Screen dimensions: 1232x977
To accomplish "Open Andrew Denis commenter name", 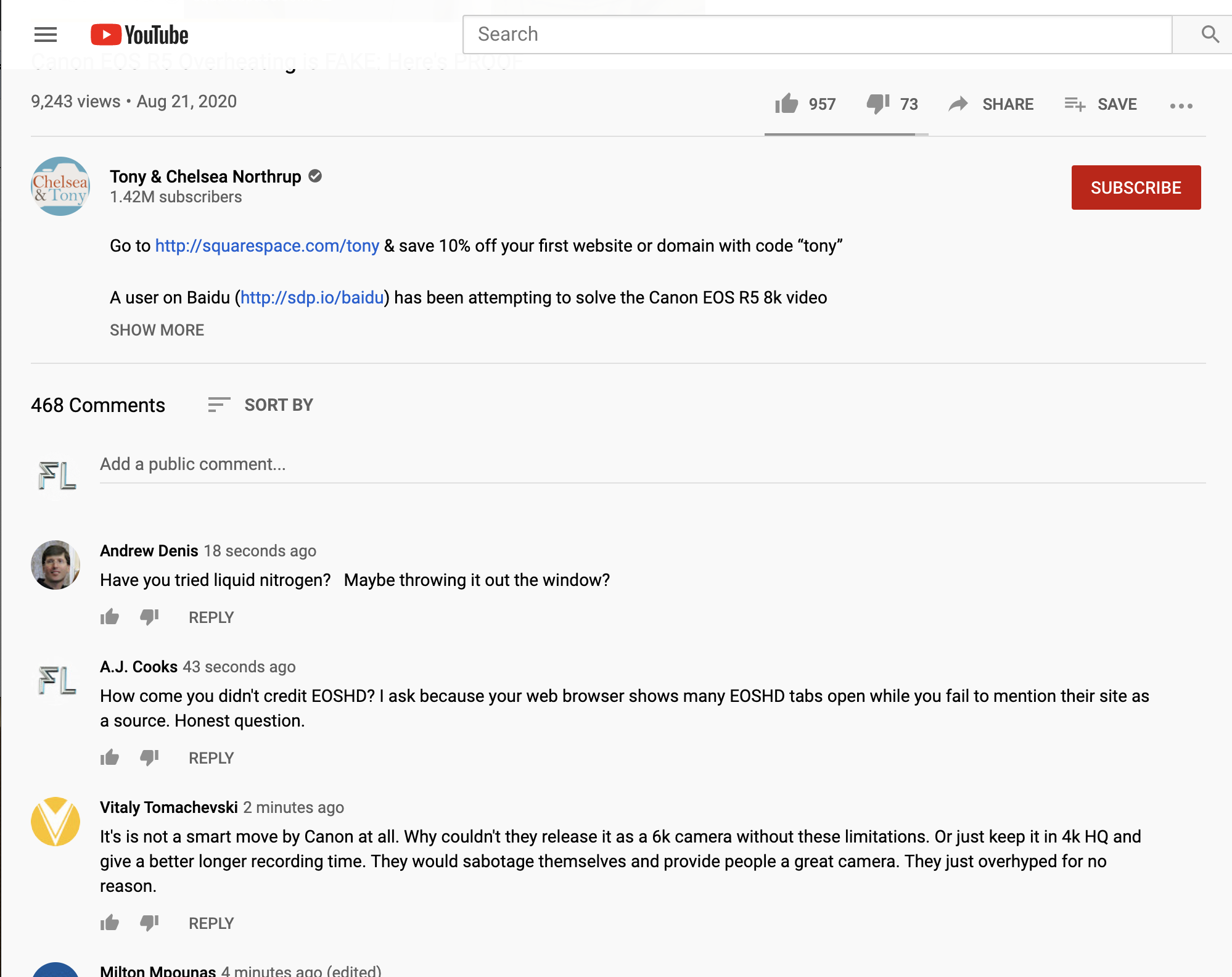I will (149, 551).
